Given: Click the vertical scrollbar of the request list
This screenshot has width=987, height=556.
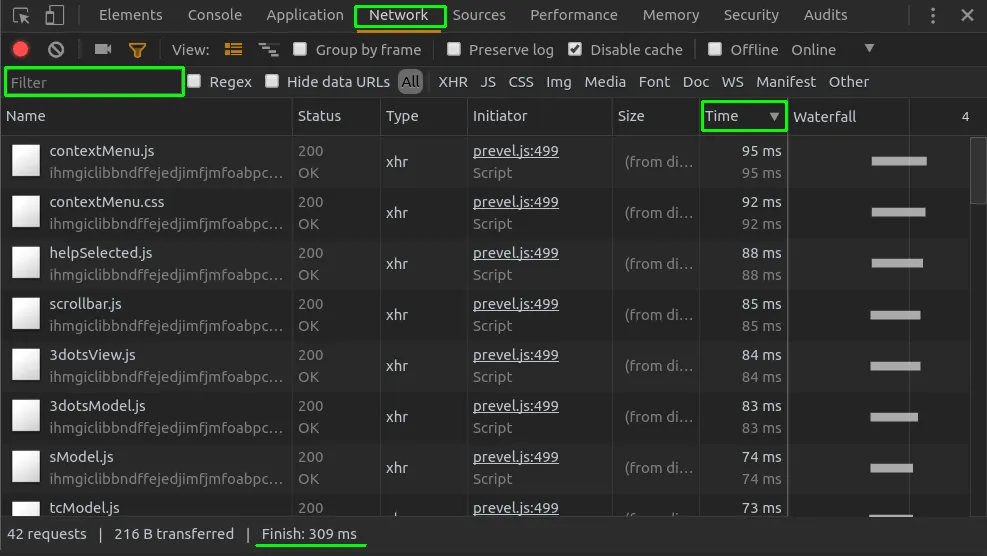Looking at the screenshot, I should click(x=978, y=171).
